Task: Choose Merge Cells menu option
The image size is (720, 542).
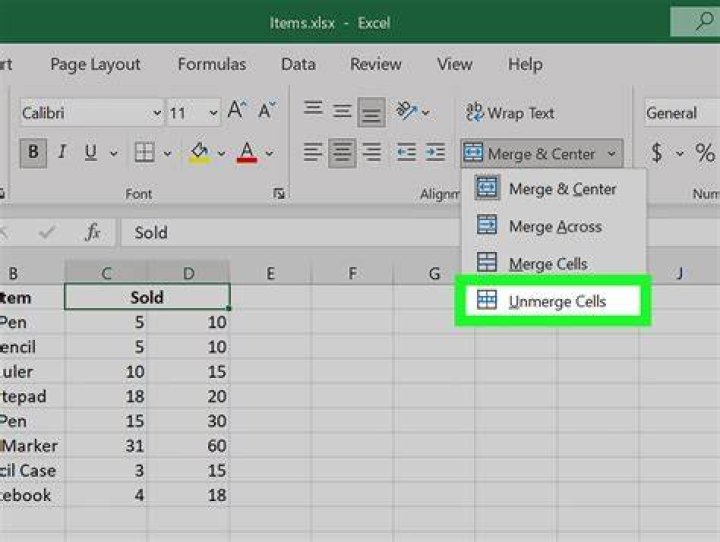Action: 553,264
